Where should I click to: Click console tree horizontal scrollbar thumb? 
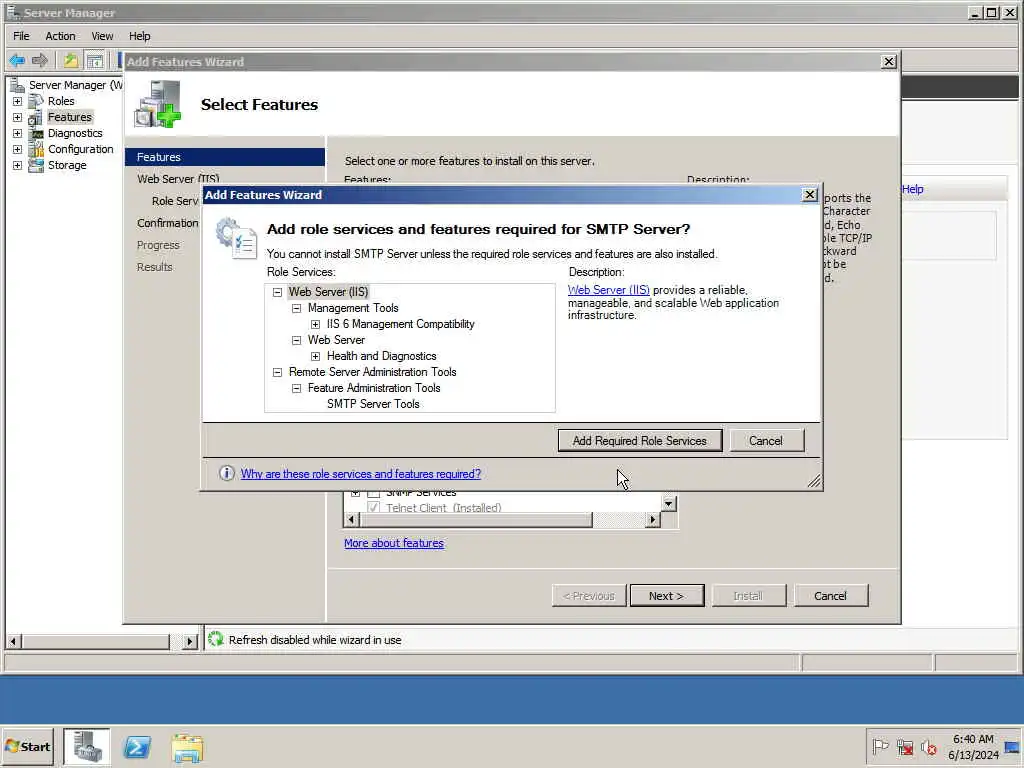(95, 641)
